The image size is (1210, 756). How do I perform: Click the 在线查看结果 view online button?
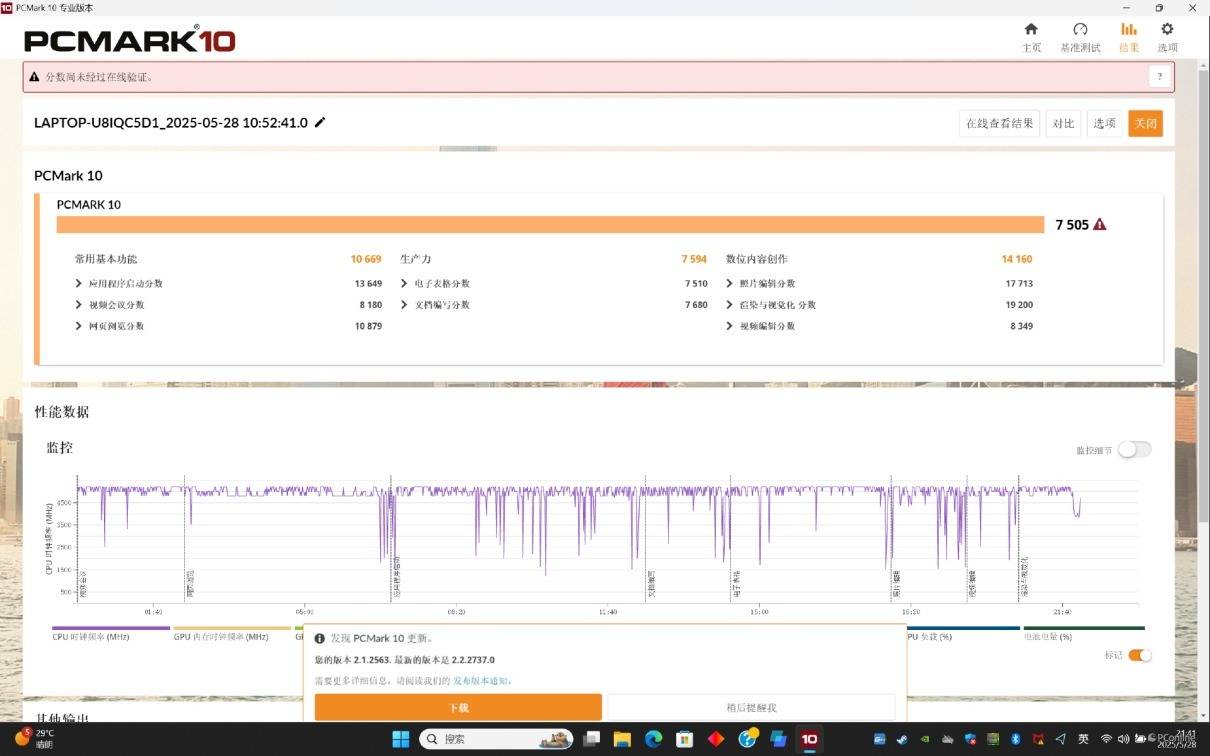click(998, 123)
